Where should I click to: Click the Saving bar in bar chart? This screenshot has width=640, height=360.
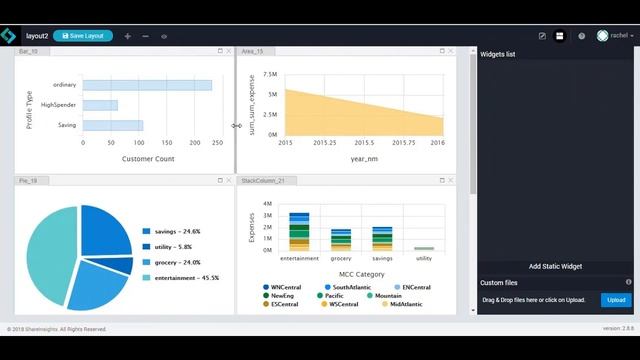point(113,125)
